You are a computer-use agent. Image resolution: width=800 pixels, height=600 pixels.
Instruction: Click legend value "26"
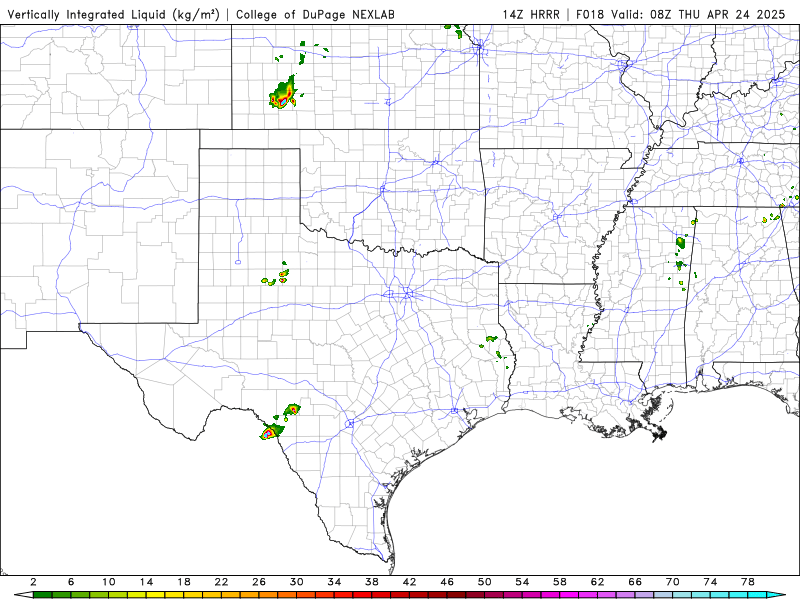259,582
